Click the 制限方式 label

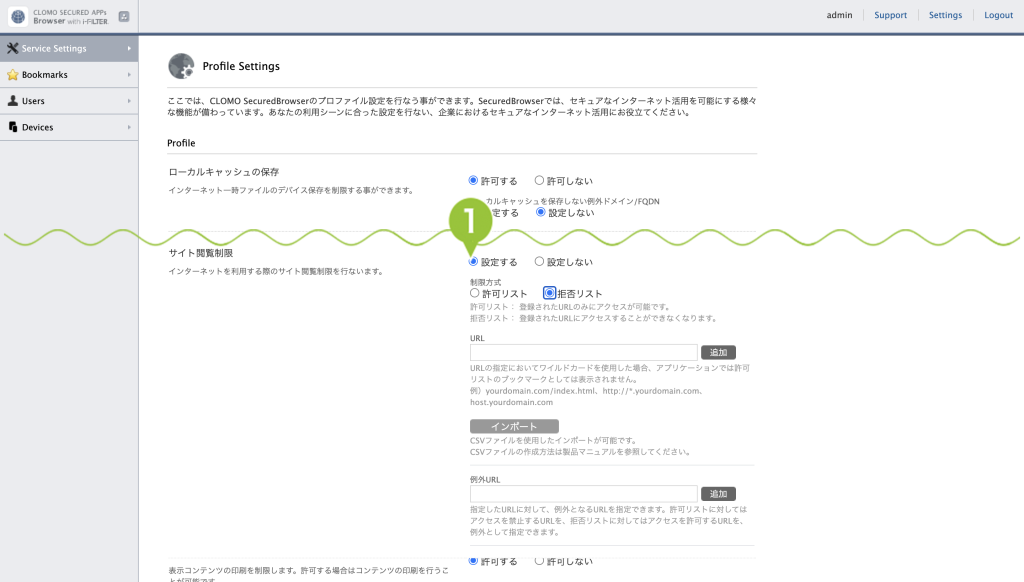[x=486, y=282]
